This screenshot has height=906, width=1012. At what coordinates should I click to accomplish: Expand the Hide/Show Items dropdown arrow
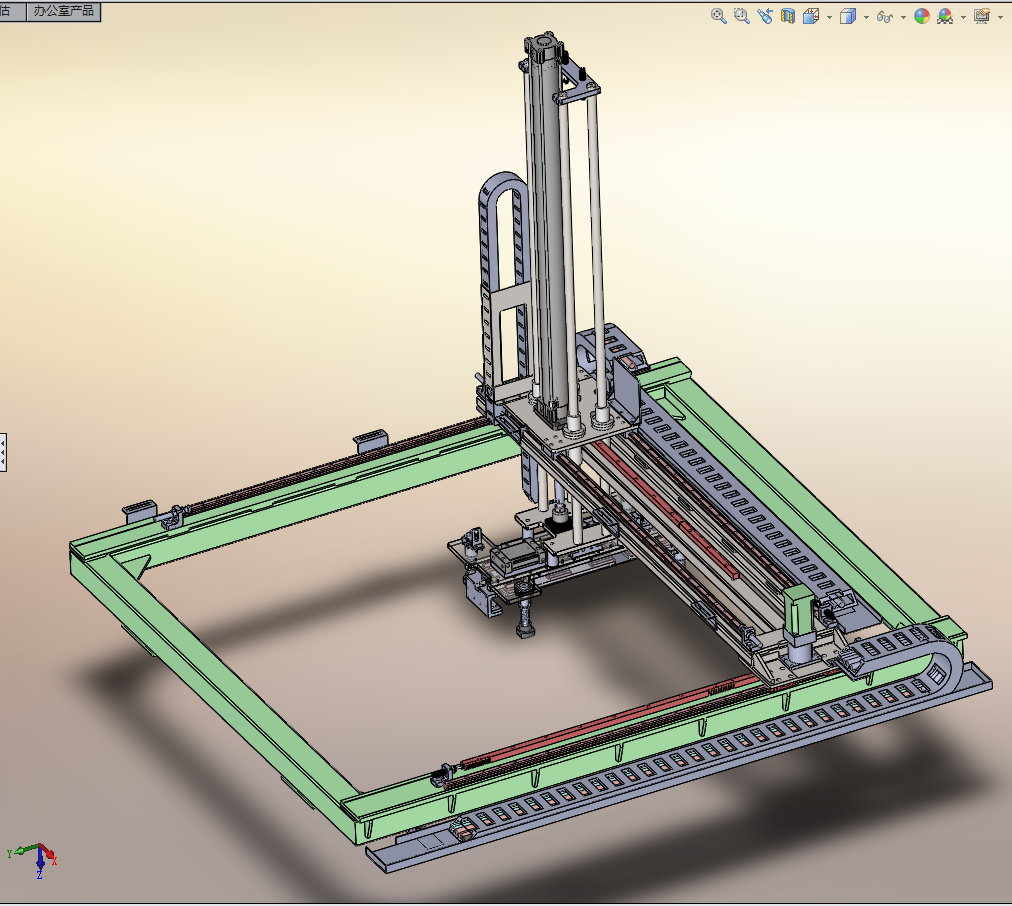(x=903, y=17)
